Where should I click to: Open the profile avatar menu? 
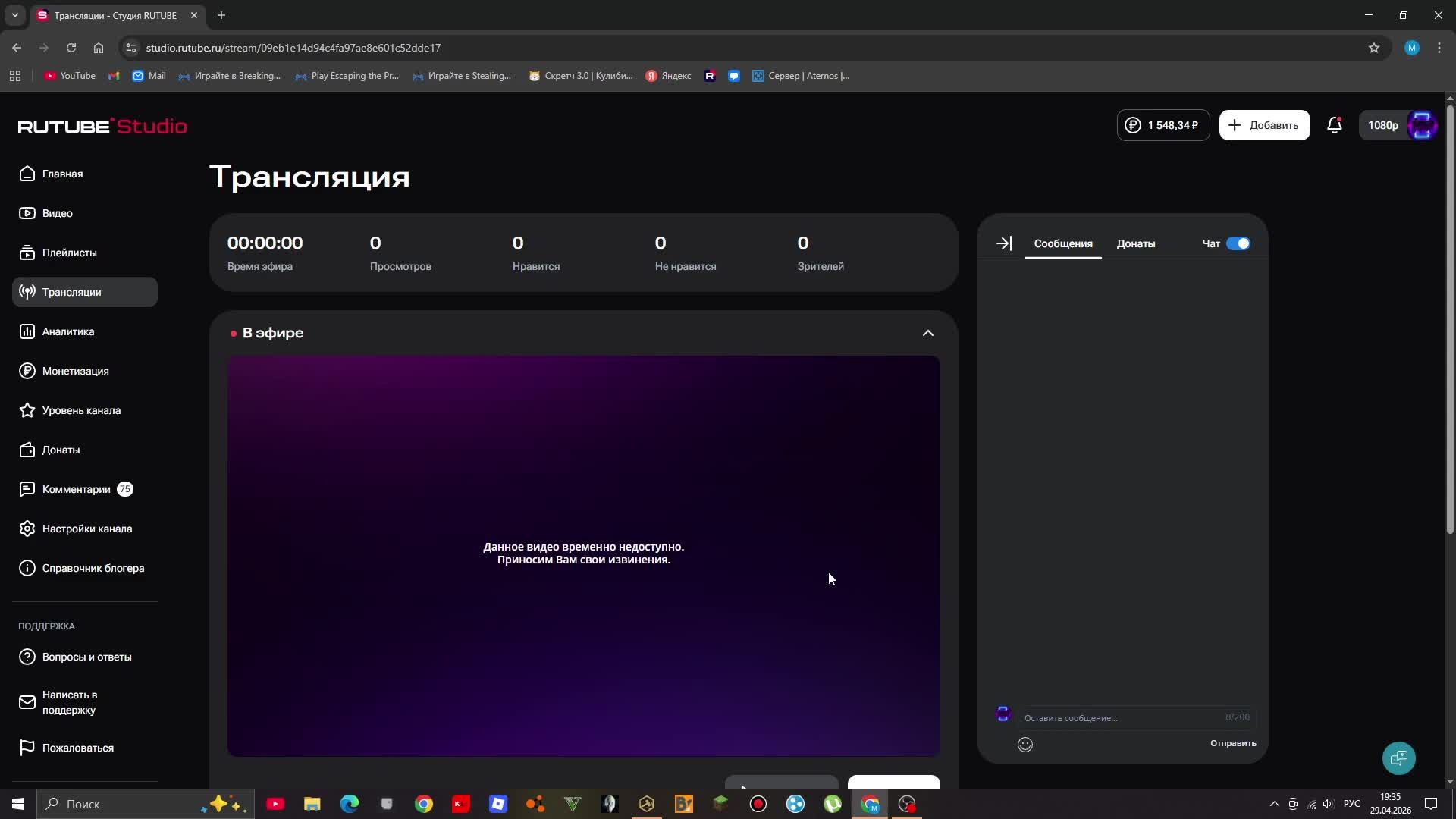(x=1422, y=125)
